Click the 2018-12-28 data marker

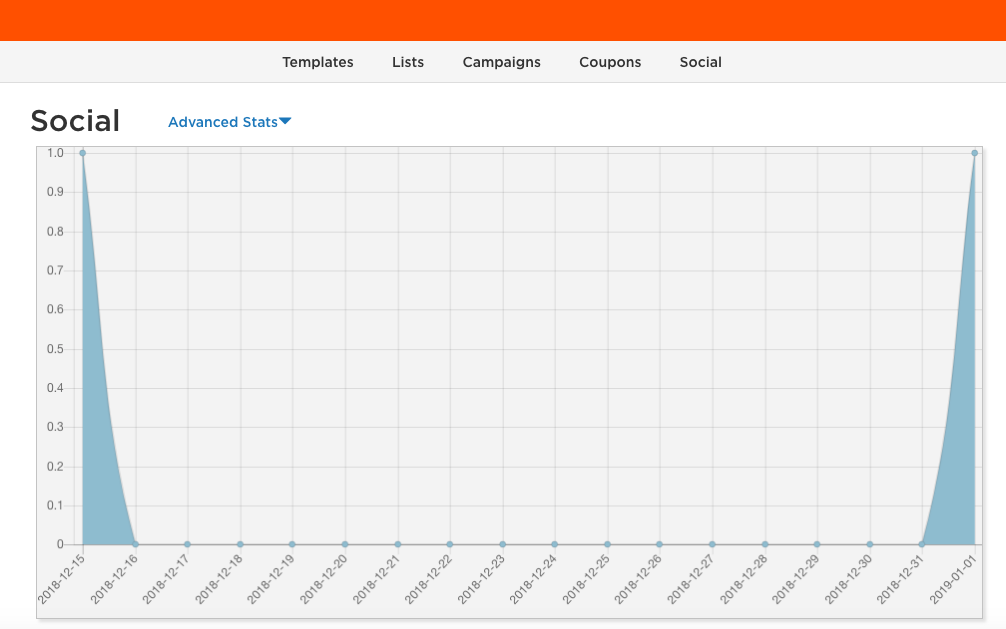[765, 545]
